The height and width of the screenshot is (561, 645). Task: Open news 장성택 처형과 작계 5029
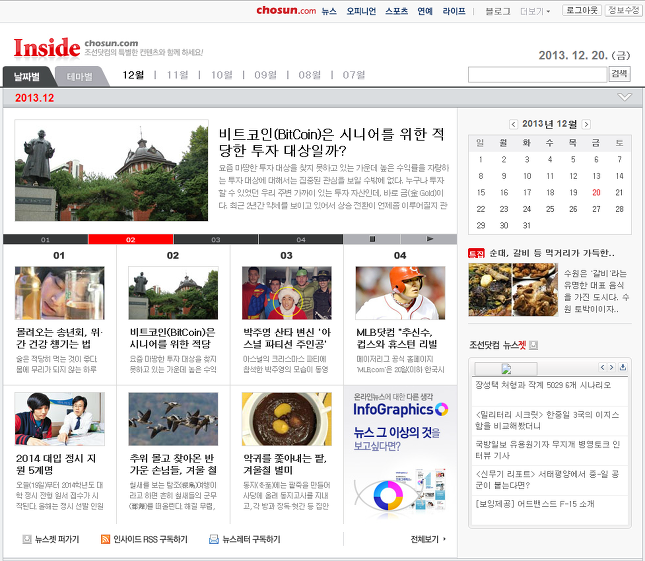pos(543,385)
